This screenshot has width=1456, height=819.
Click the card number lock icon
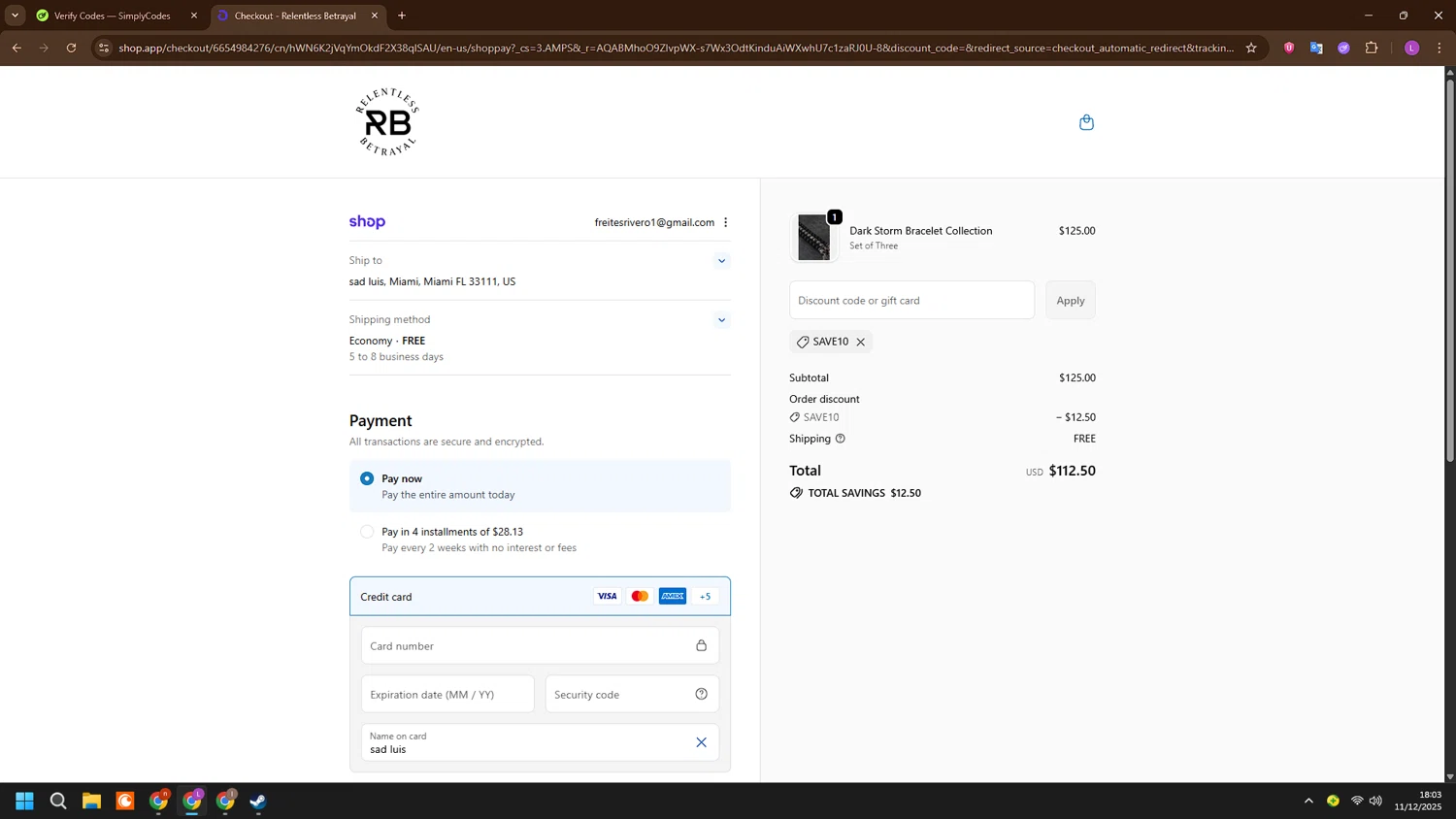701,645
